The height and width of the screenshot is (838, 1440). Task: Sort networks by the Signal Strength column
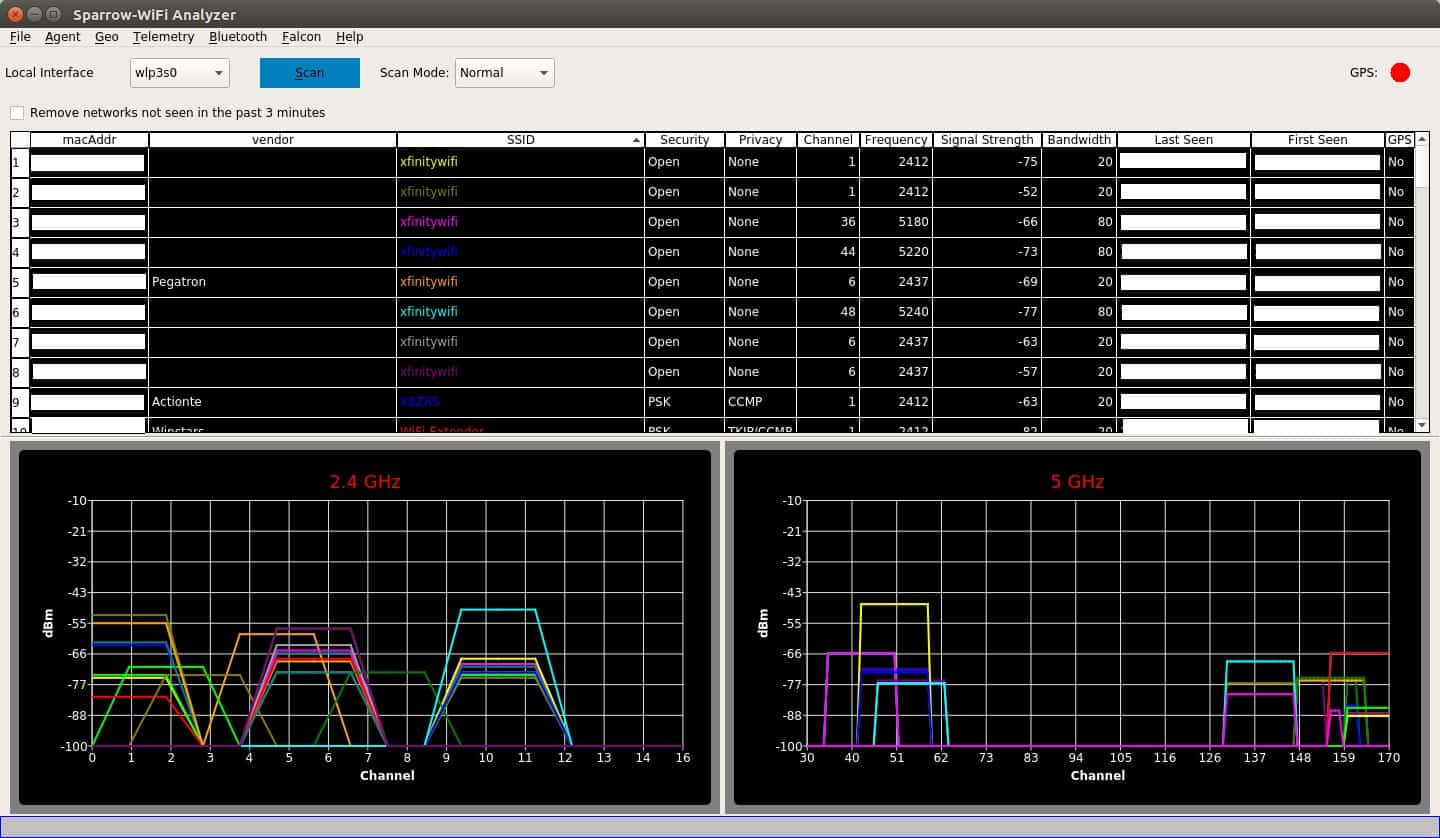986,140
